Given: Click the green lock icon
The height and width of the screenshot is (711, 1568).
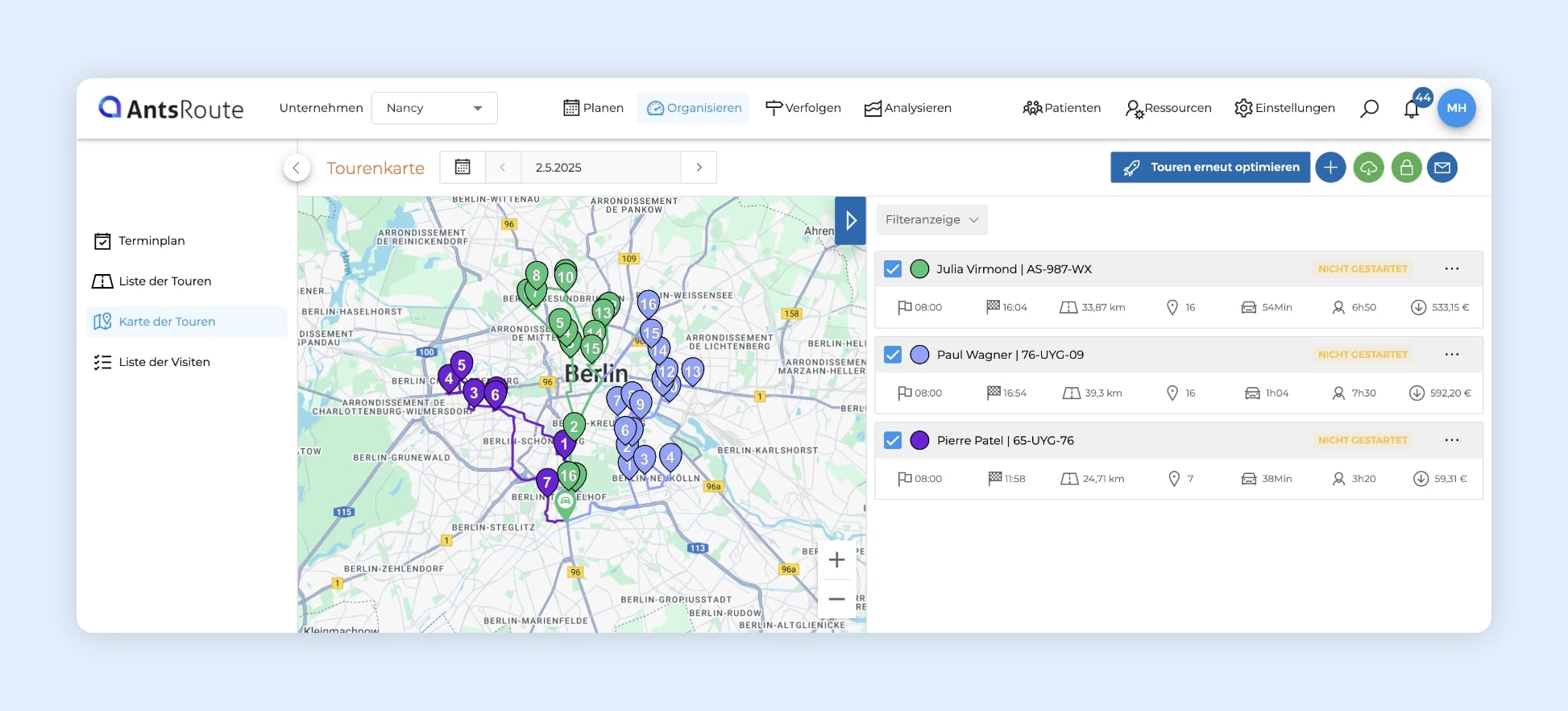Looking at the screenshot, I should [1406, 168].
